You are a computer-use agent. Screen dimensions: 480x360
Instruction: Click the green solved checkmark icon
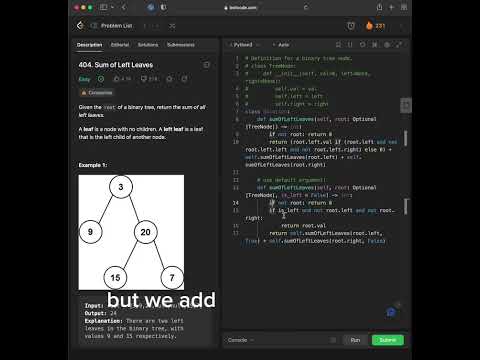(x=101, y=79)
